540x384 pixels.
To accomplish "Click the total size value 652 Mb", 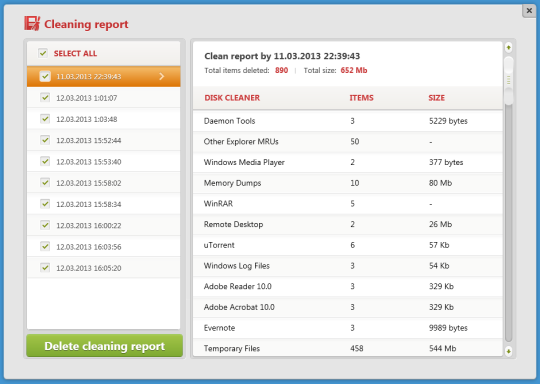I will [x=354, y=70].
